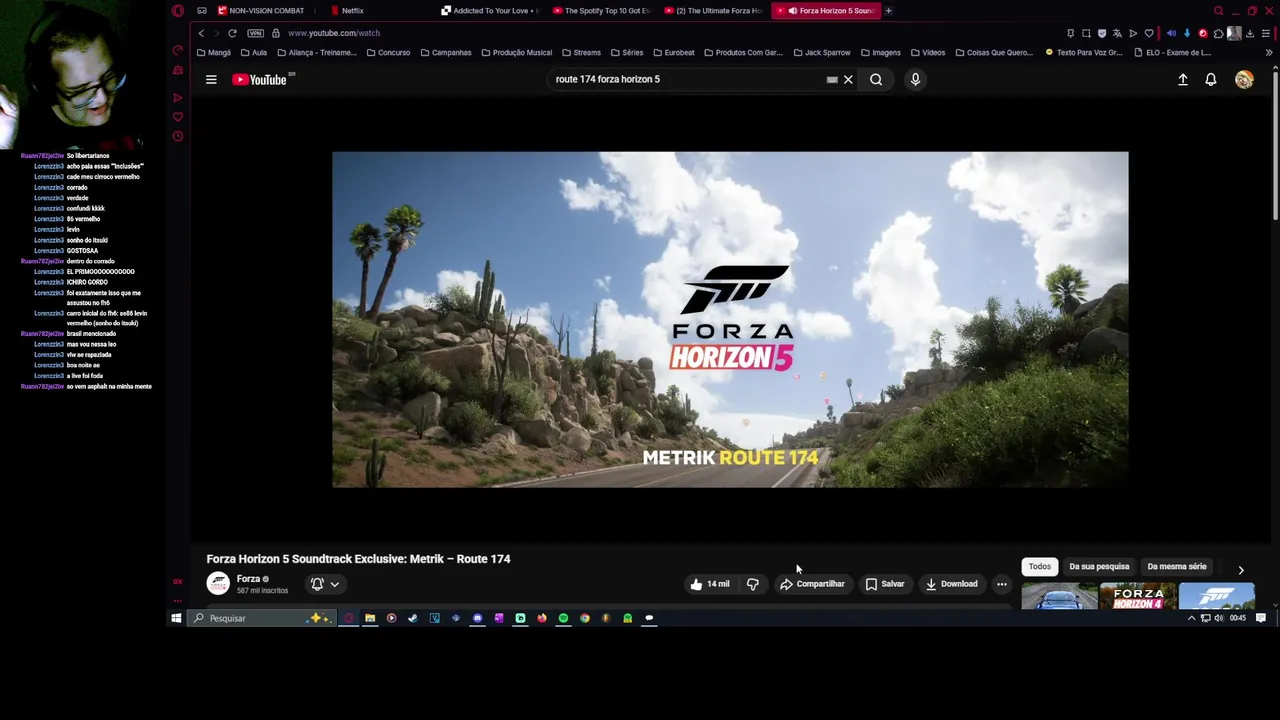This screenshot has width=1280, height=720.
Task: Open the Produção Musical bookmarks folder
Action: [x=516, y=52]
